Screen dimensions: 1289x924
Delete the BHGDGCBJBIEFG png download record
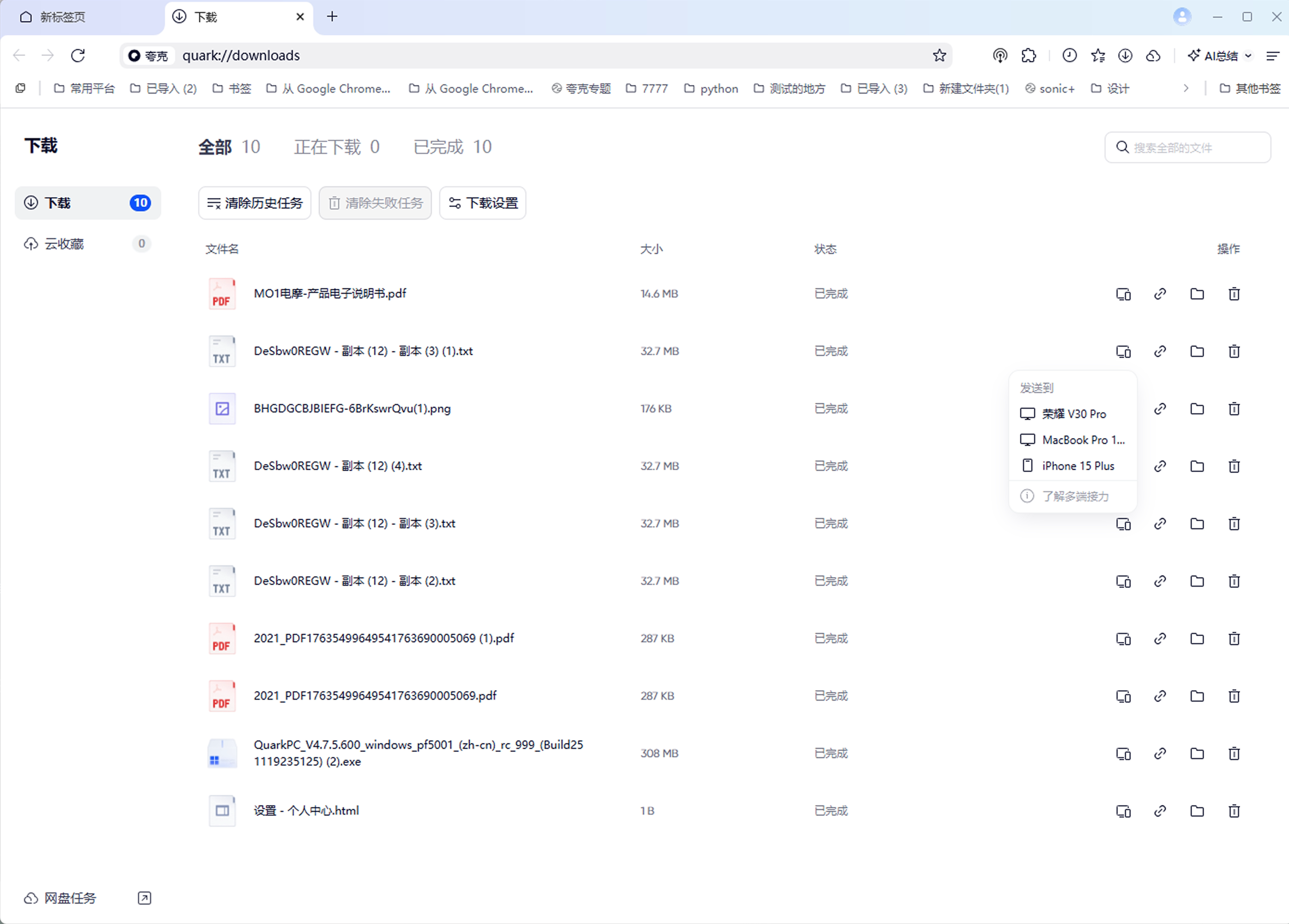(1234, 409)
